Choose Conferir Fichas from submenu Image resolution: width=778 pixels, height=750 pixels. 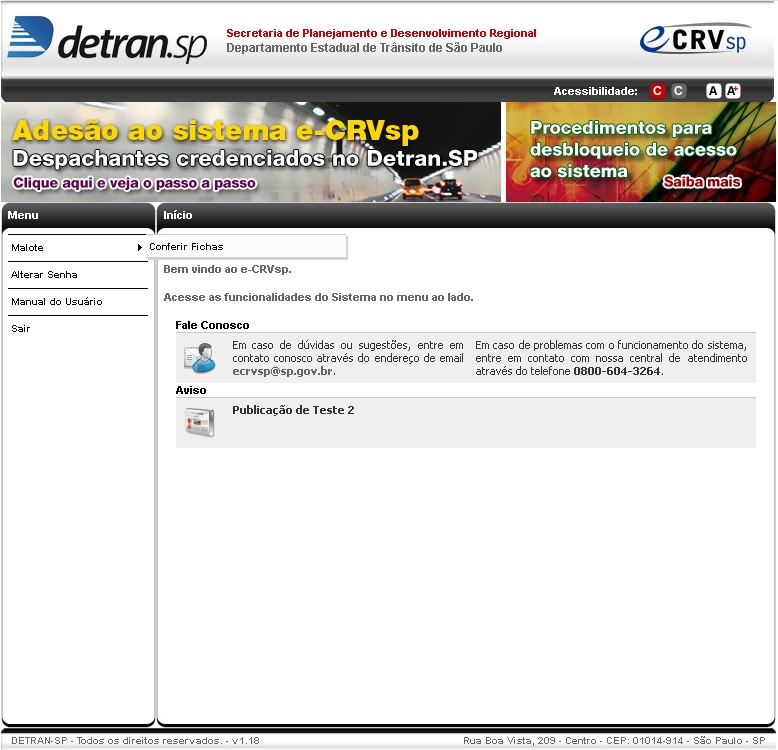247,247
